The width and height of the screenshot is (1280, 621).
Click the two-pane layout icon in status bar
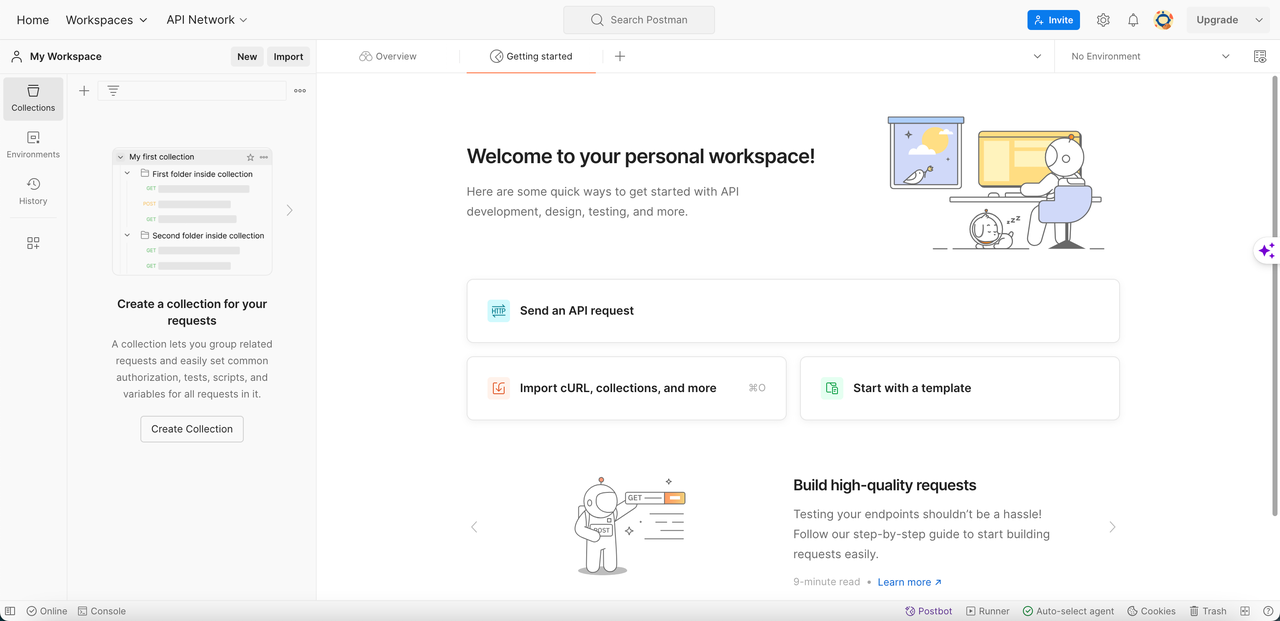(1245, 611)
